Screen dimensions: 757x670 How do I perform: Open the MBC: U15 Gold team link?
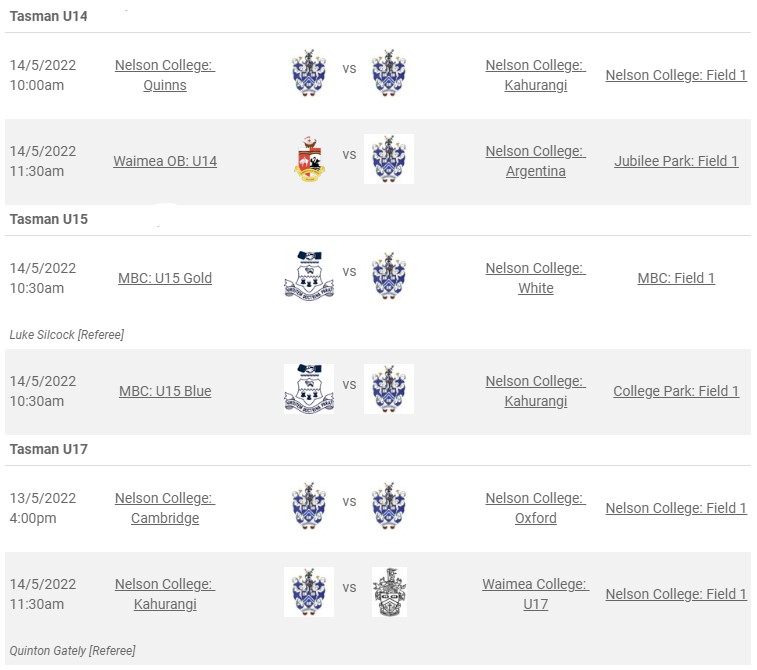(x=165, y=278)
